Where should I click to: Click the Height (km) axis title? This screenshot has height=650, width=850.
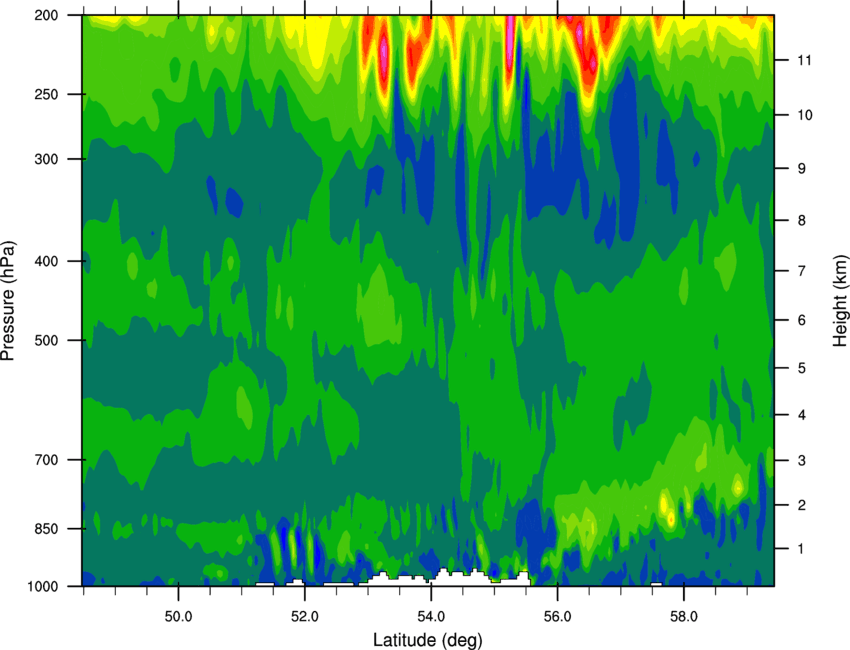point(840,300)
